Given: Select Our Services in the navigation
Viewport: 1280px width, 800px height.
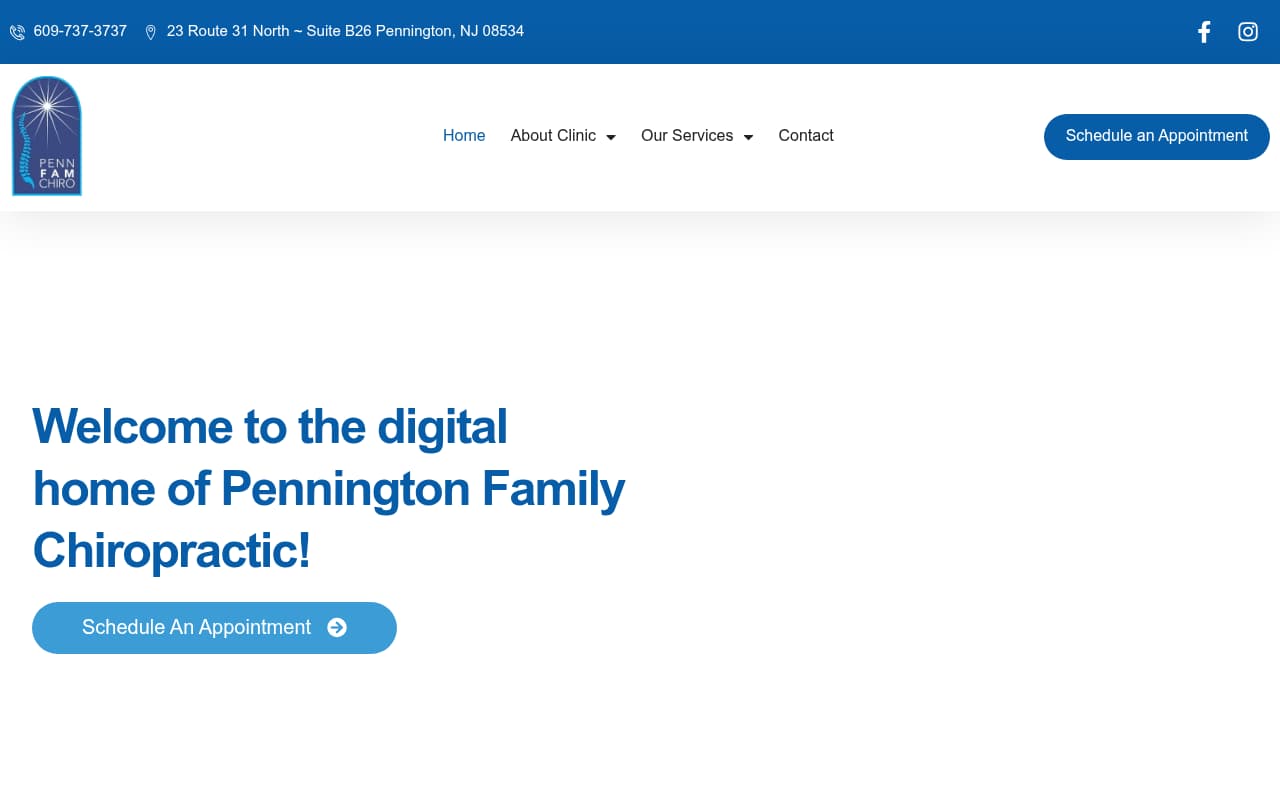Looking at the screenshot, I should point(687,135).
